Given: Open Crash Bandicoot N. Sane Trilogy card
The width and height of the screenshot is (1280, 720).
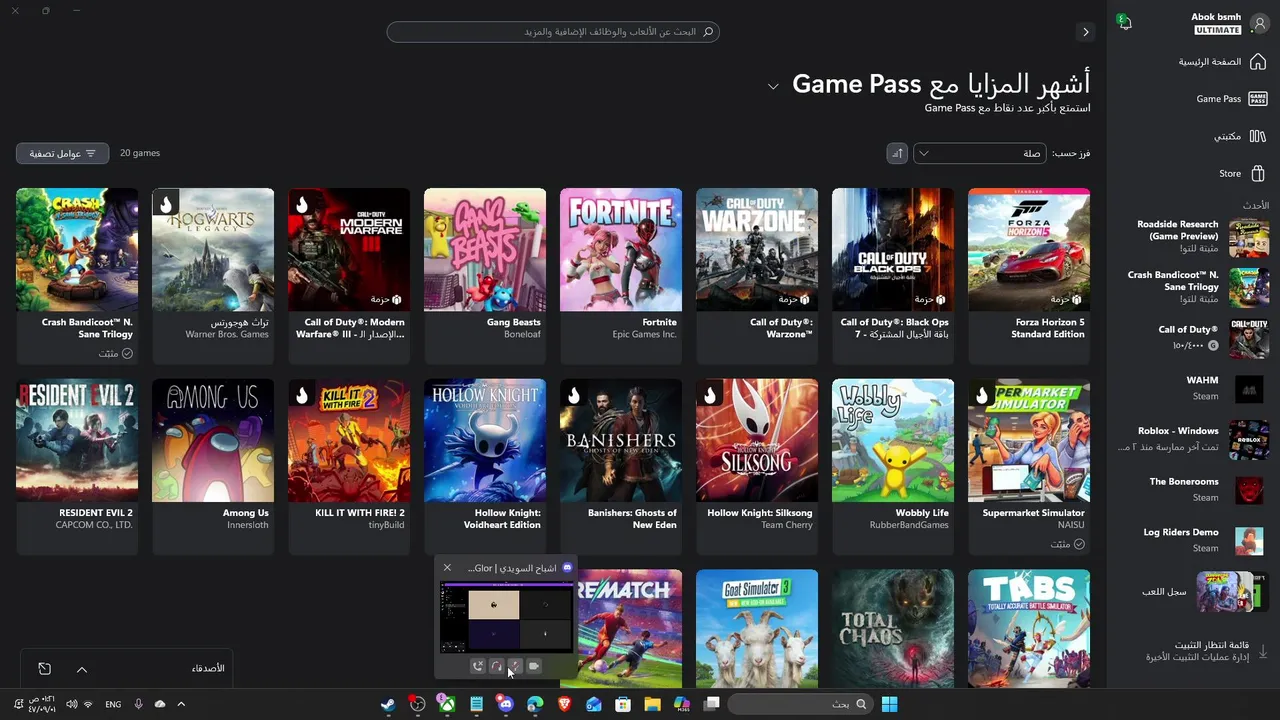Looking at the screenshot, I should pos(77,274).
